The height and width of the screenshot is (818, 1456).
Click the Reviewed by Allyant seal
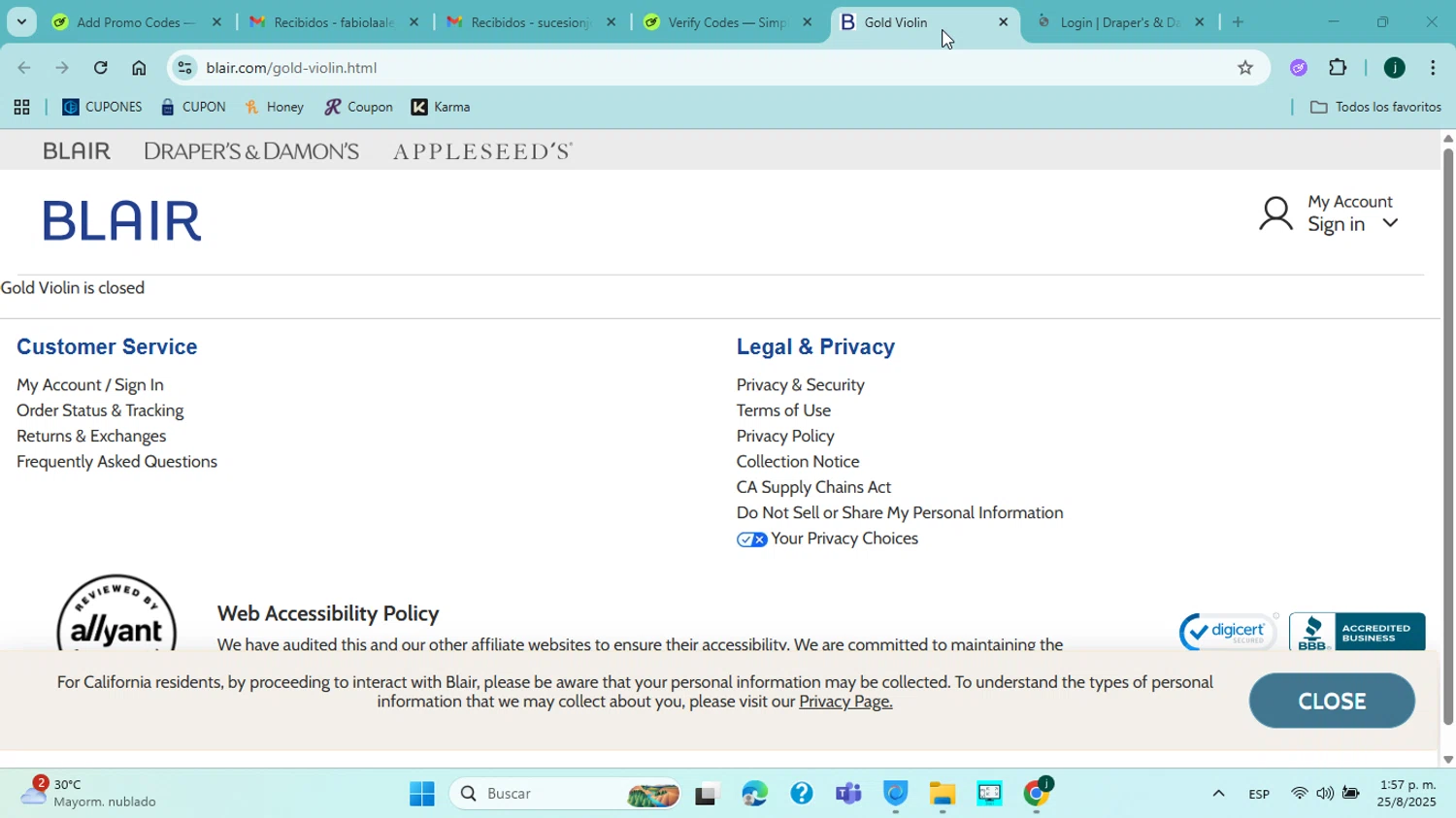coord(116,612)
